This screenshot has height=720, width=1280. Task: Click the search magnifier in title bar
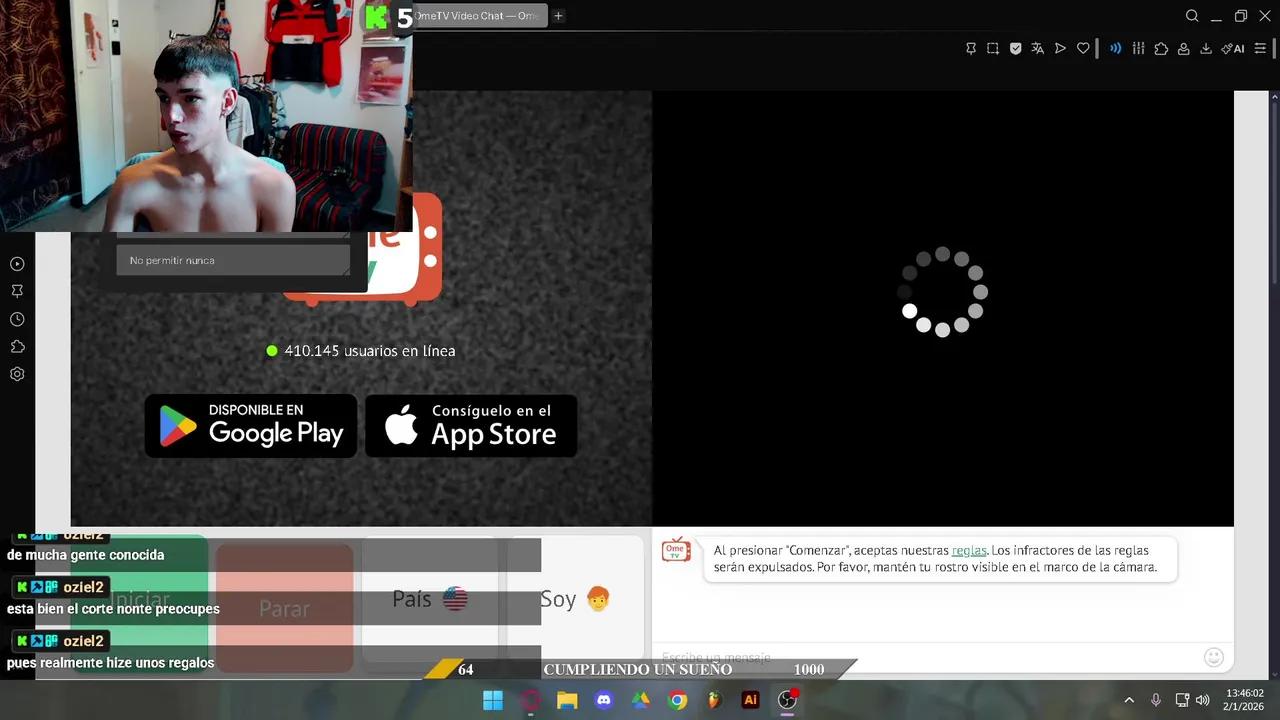(1192, 16)
